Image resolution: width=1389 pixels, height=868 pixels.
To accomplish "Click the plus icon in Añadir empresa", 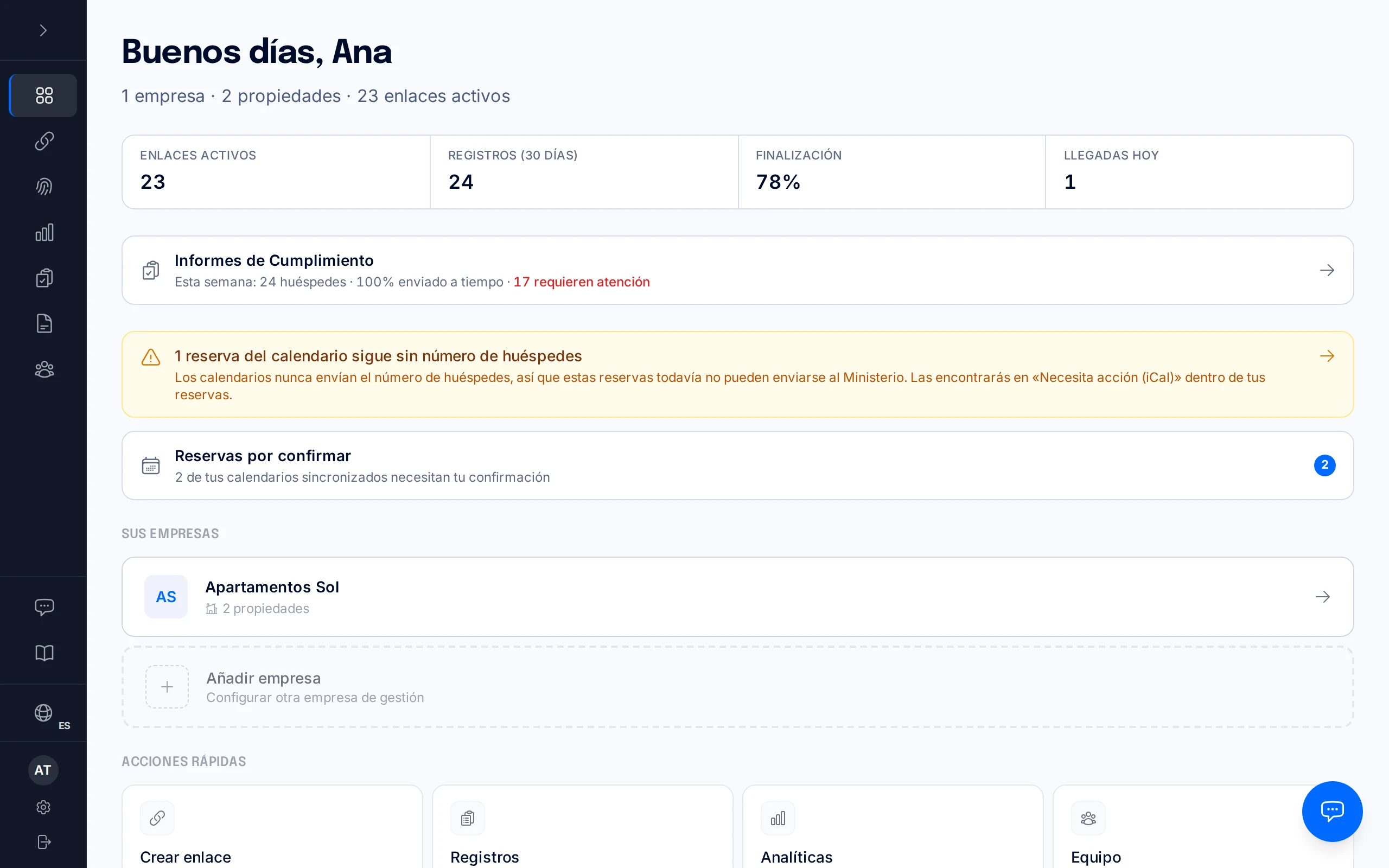I will tap(167, 687).
